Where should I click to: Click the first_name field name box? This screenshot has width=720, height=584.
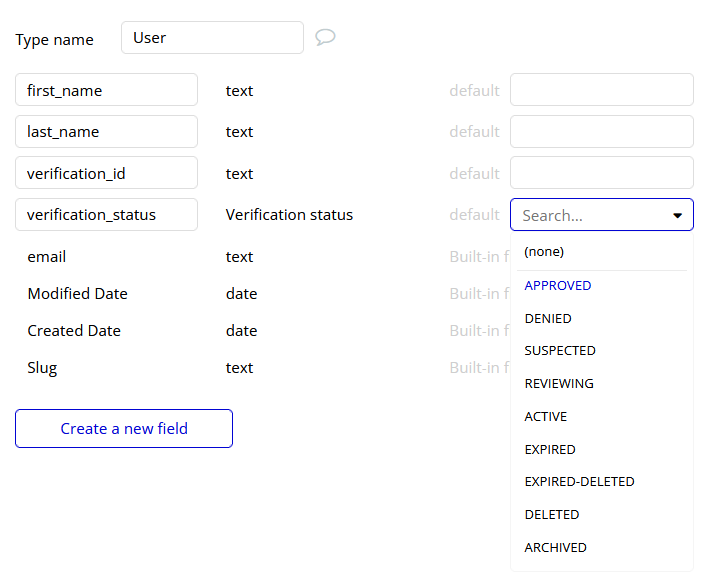(x=106, y=90)
